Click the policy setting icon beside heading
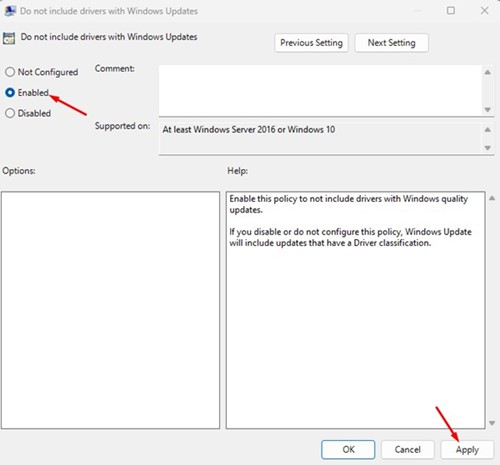Screen dimensions: 500x465 pos(9,38)
